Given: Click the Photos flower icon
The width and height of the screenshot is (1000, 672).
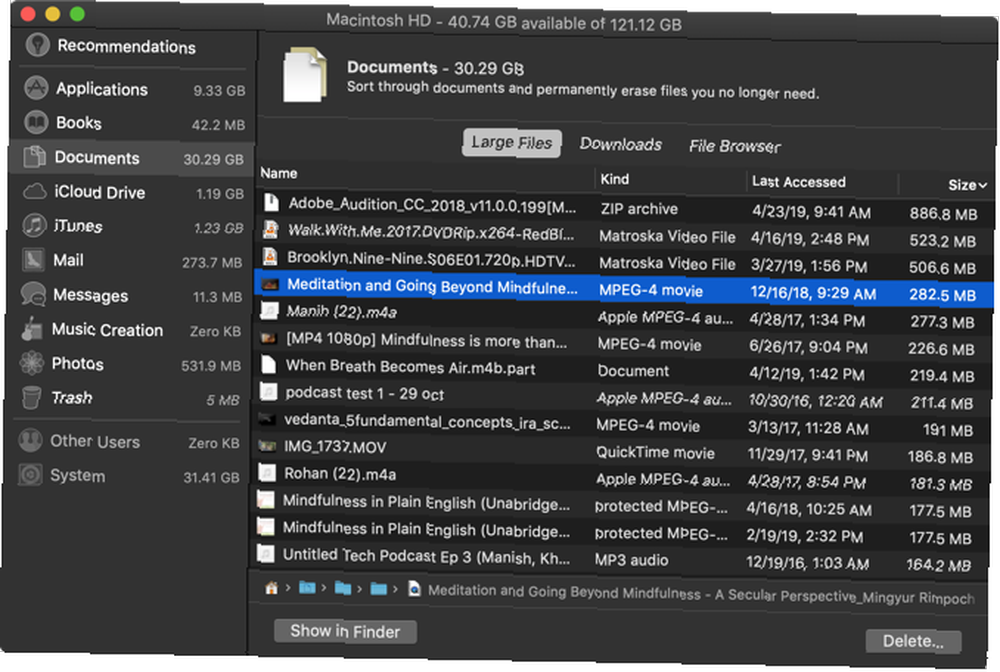Looking at the screenshot, I should (31, 363).
